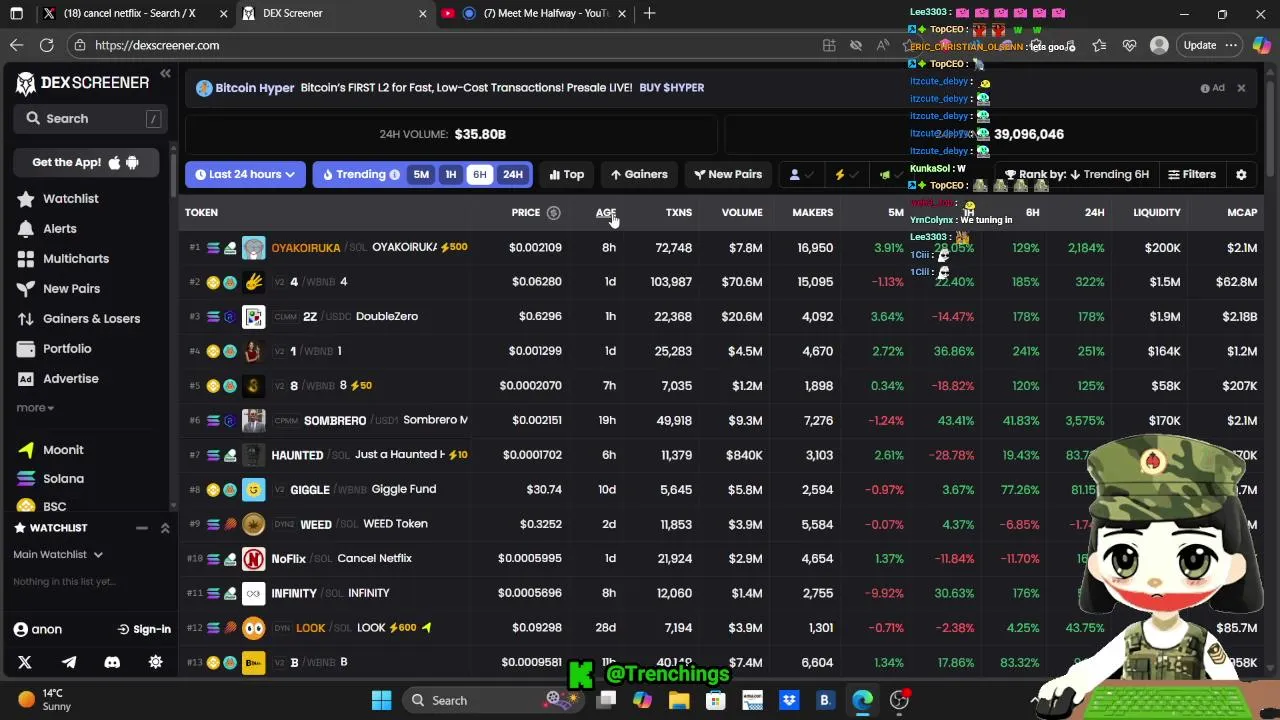Focus the sidebar Search field
This screenshot has width=1280, height=720.
pyautogui.click(x=90, y=118)
